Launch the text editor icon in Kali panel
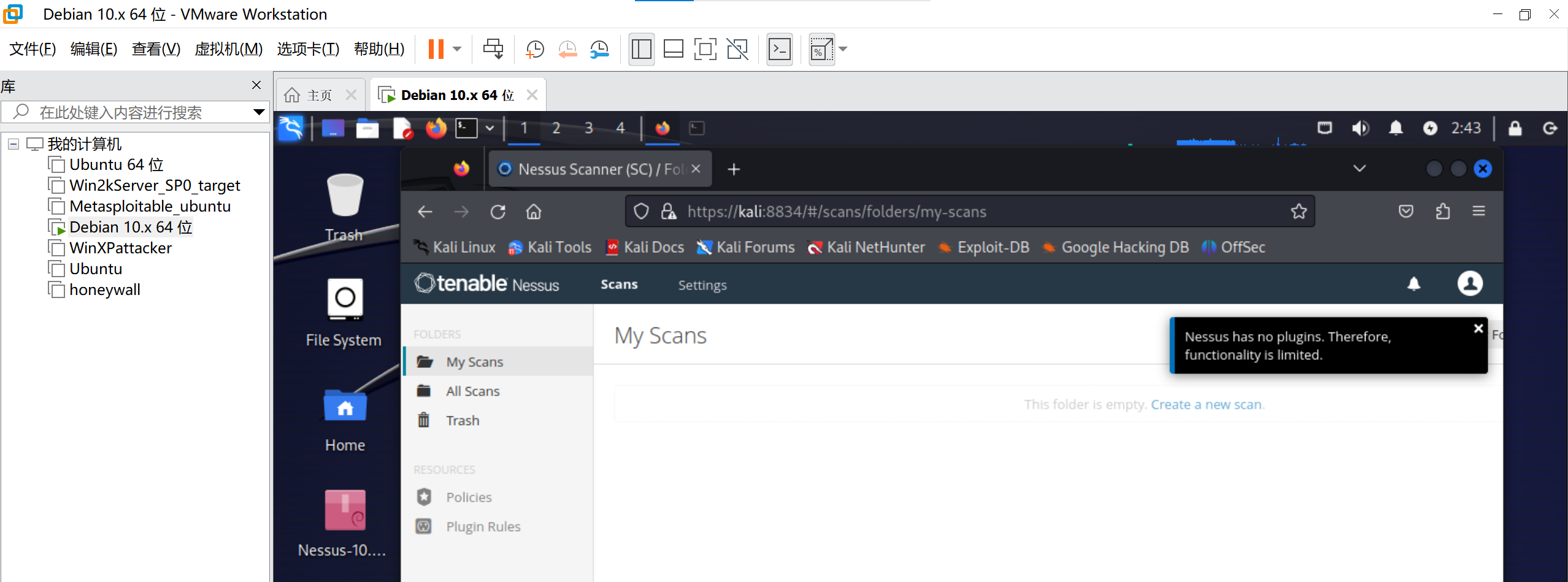1568x582 pixels. pyautogui.click(x=402, y=128)
